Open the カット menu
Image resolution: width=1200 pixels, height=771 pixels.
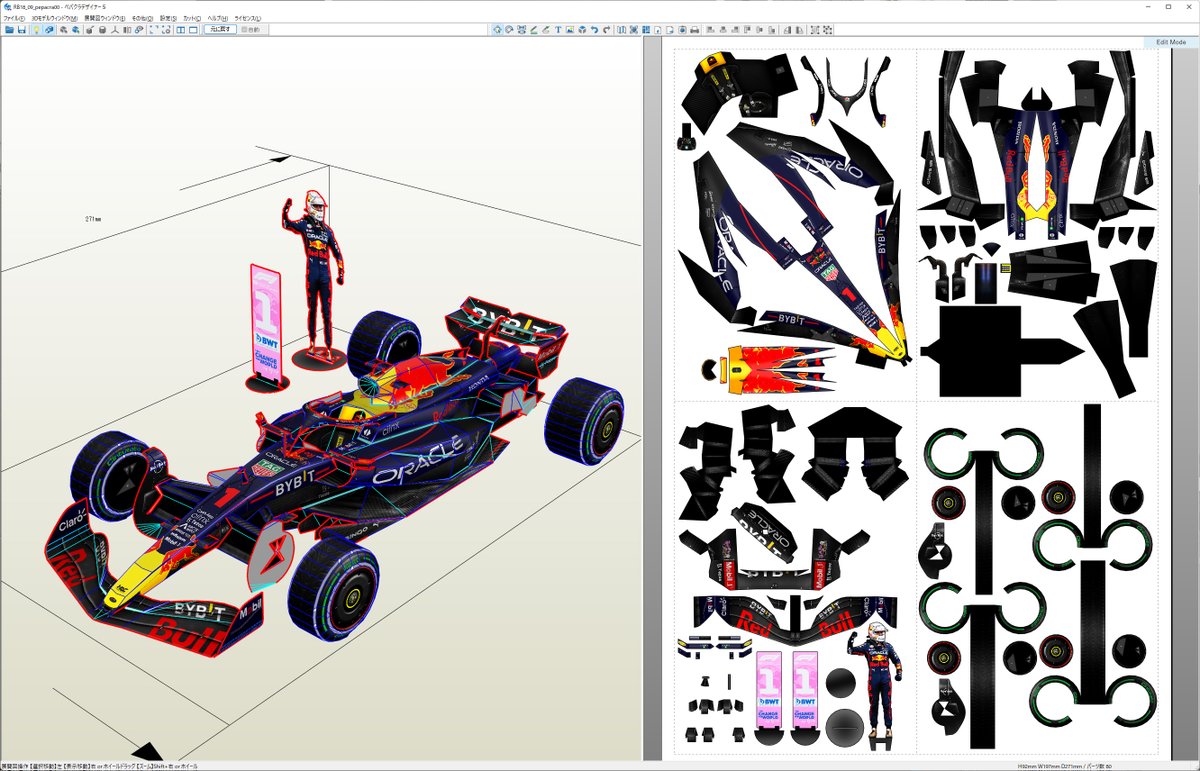click(x=192, y=18)
